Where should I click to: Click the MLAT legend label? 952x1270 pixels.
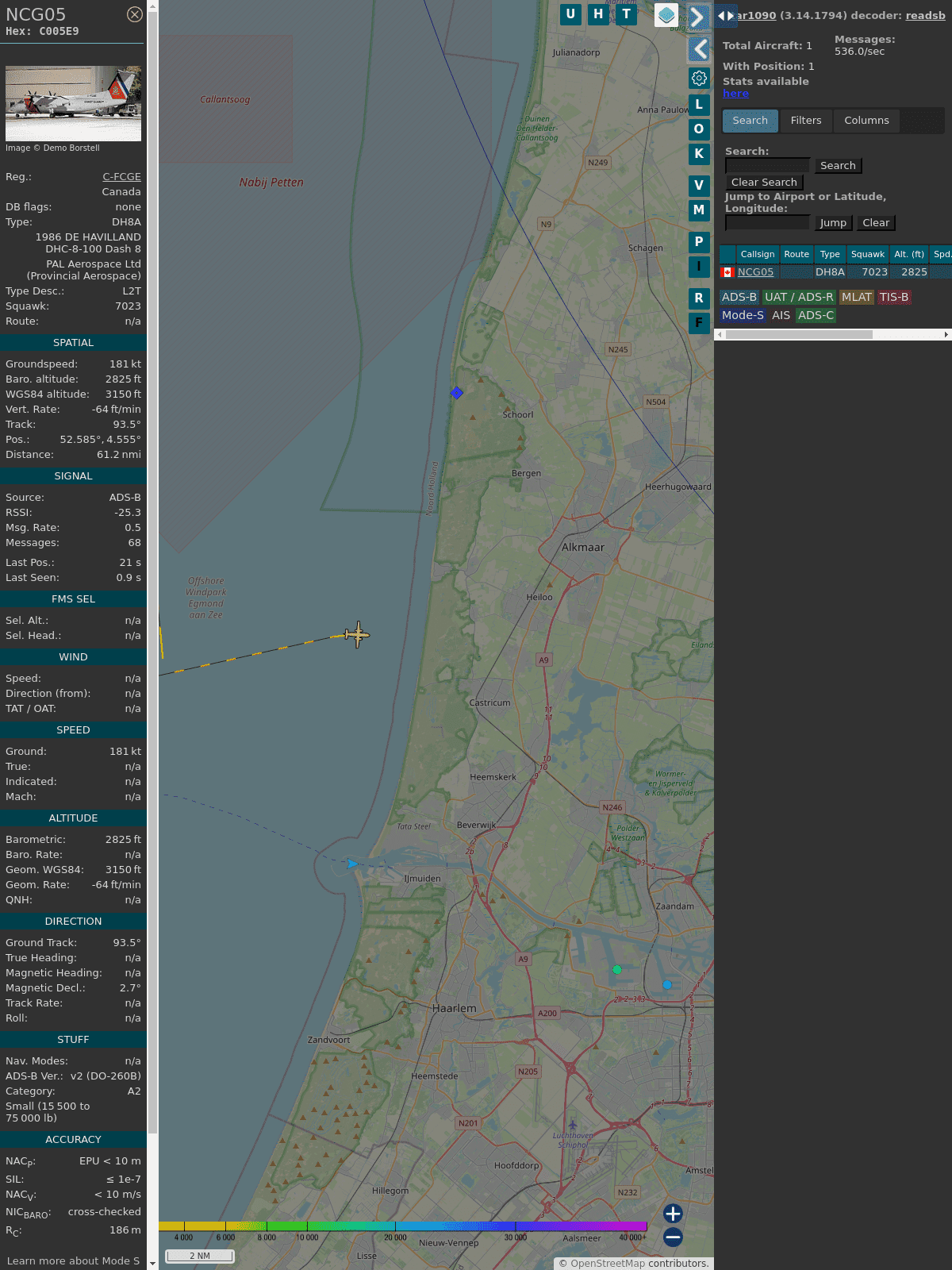tap(857, 297)
